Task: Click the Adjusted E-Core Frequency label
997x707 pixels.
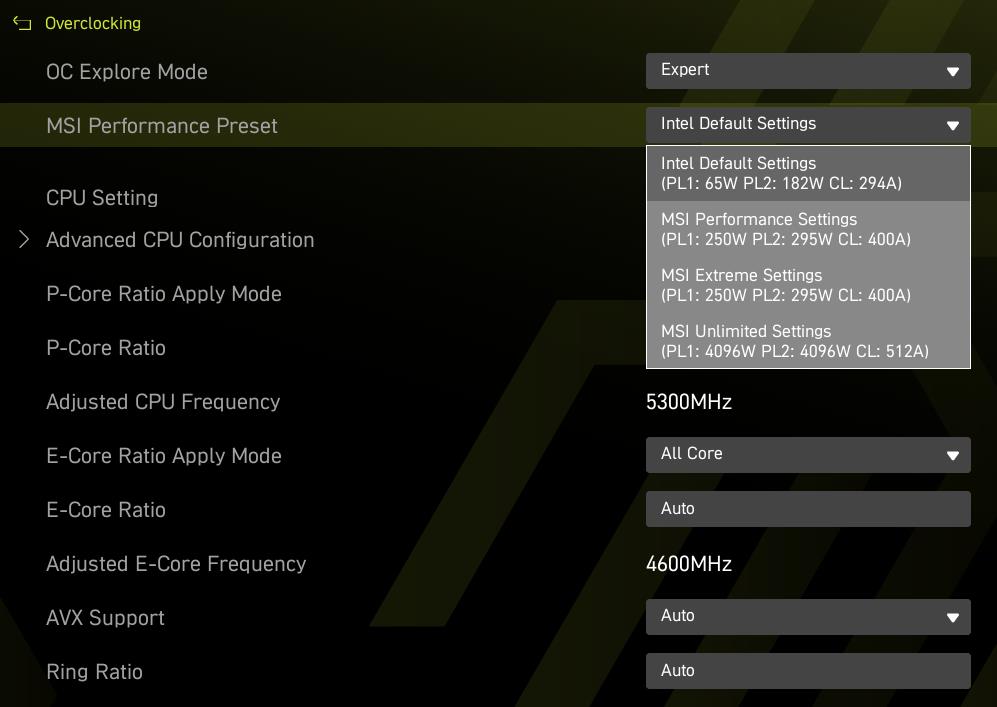Action: 176,564
